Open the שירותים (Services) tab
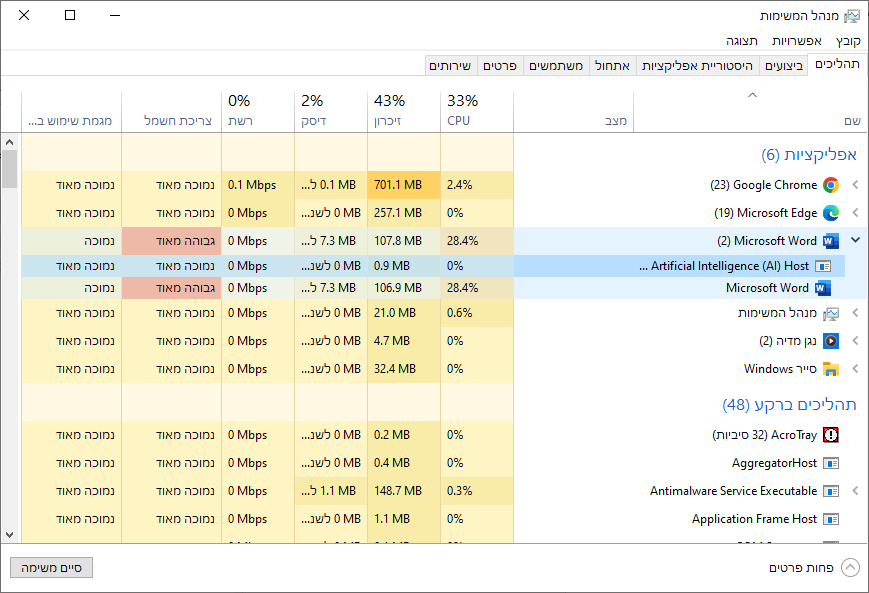This screenshot has width=869, height=593. click(x=450, y=65)
